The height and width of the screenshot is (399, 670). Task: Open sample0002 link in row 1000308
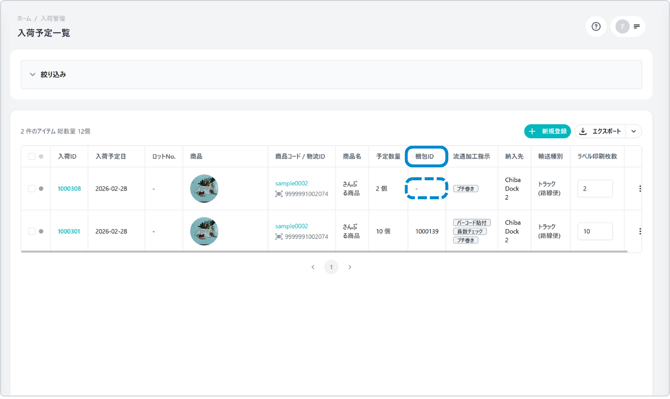pos(291,183)
